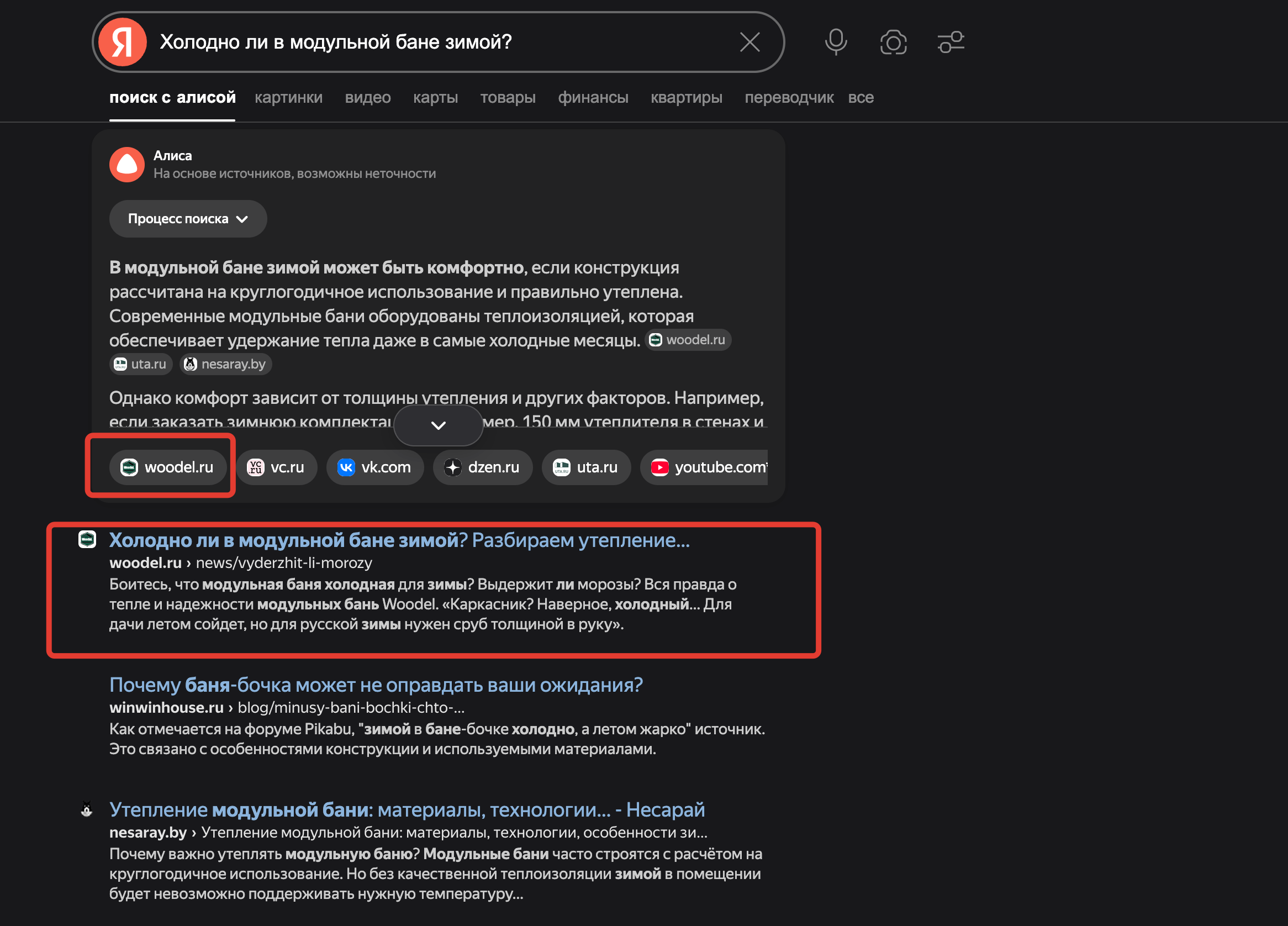Click the Алиса assistant avatar
The image size is (1288, 926).
(126, 164)
